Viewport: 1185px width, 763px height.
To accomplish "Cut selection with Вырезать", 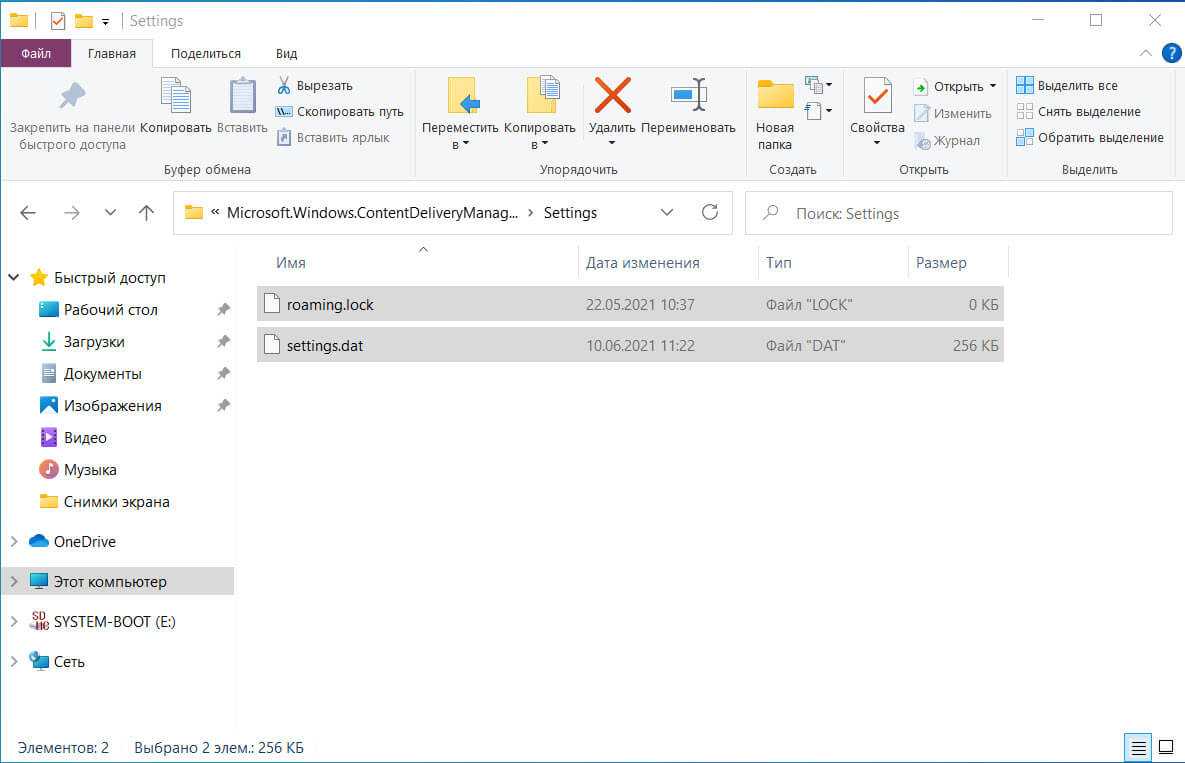I will click(x=315, y=85).
